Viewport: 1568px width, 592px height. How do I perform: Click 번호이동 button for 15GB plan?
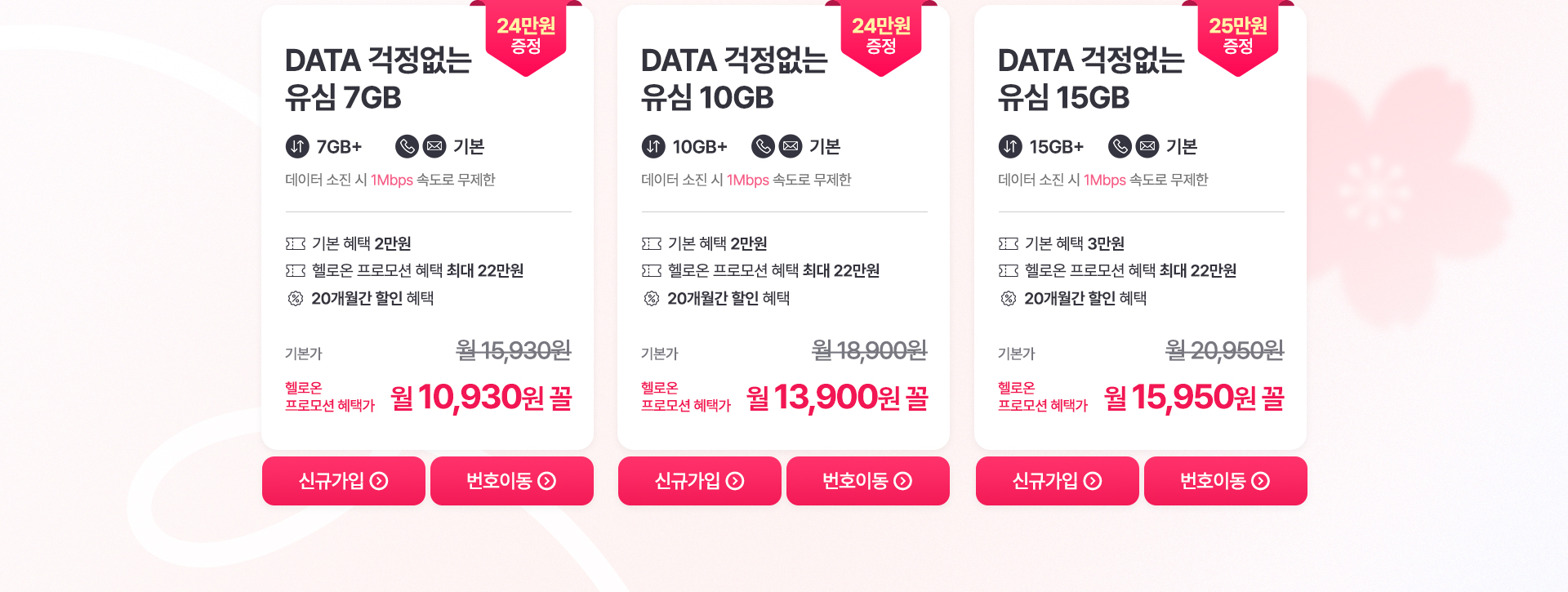pyautogui.click(x=1226, y=481)
